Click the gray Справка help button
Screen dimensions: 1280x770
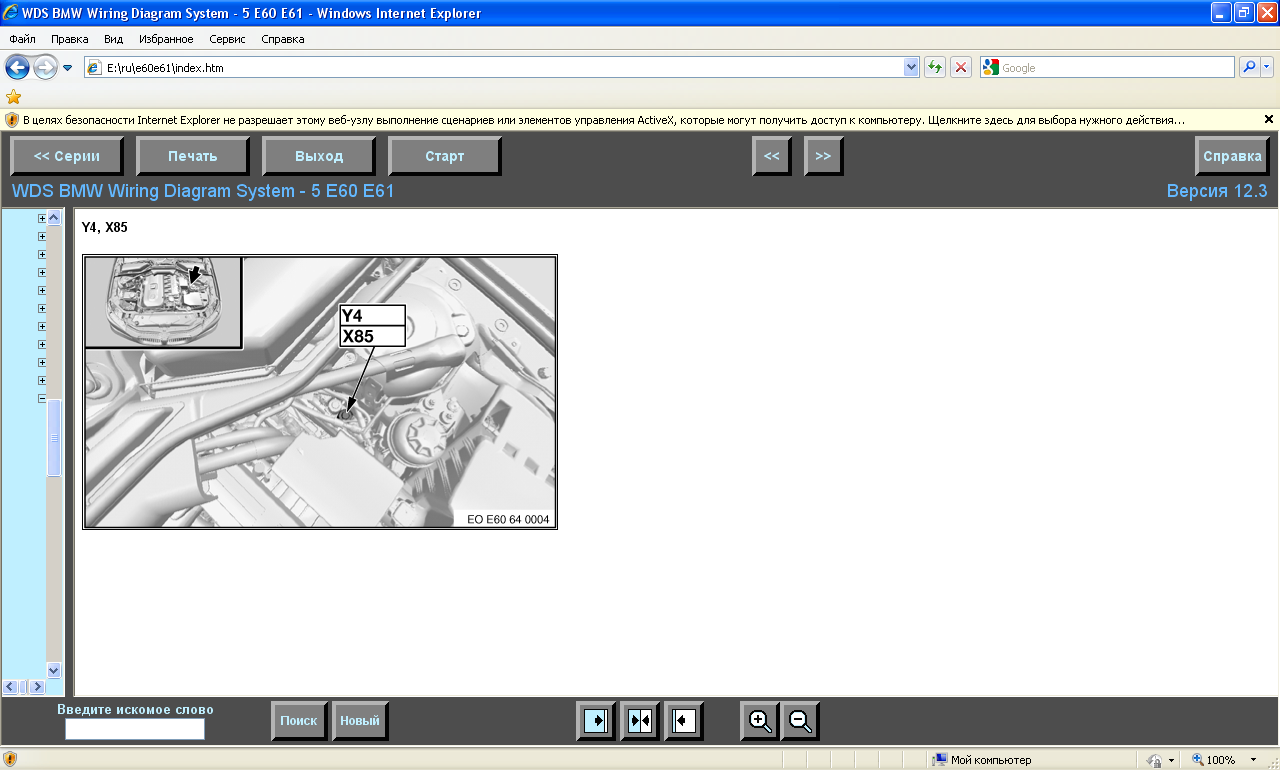tap(1232, 156)
